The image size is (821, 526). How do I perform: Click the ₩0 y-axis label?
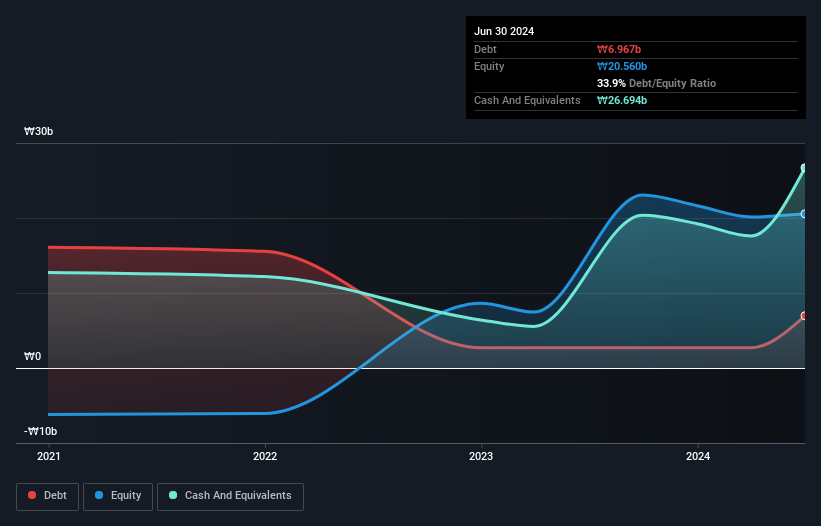tap(32, 356)
